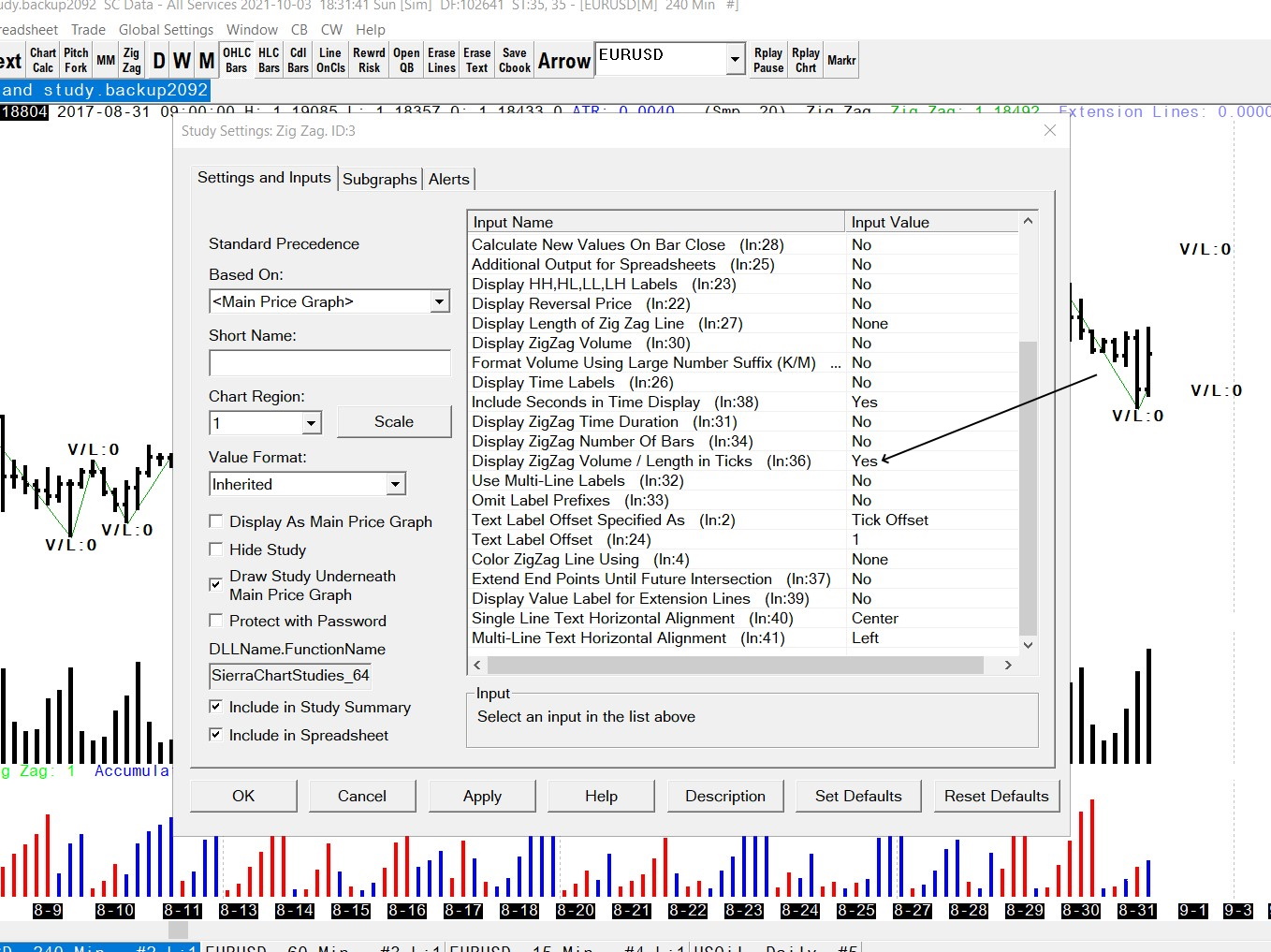The width and height of the screenshot is (1271, 952).
Task: Click the Scale button
Action: click(394, 422)
